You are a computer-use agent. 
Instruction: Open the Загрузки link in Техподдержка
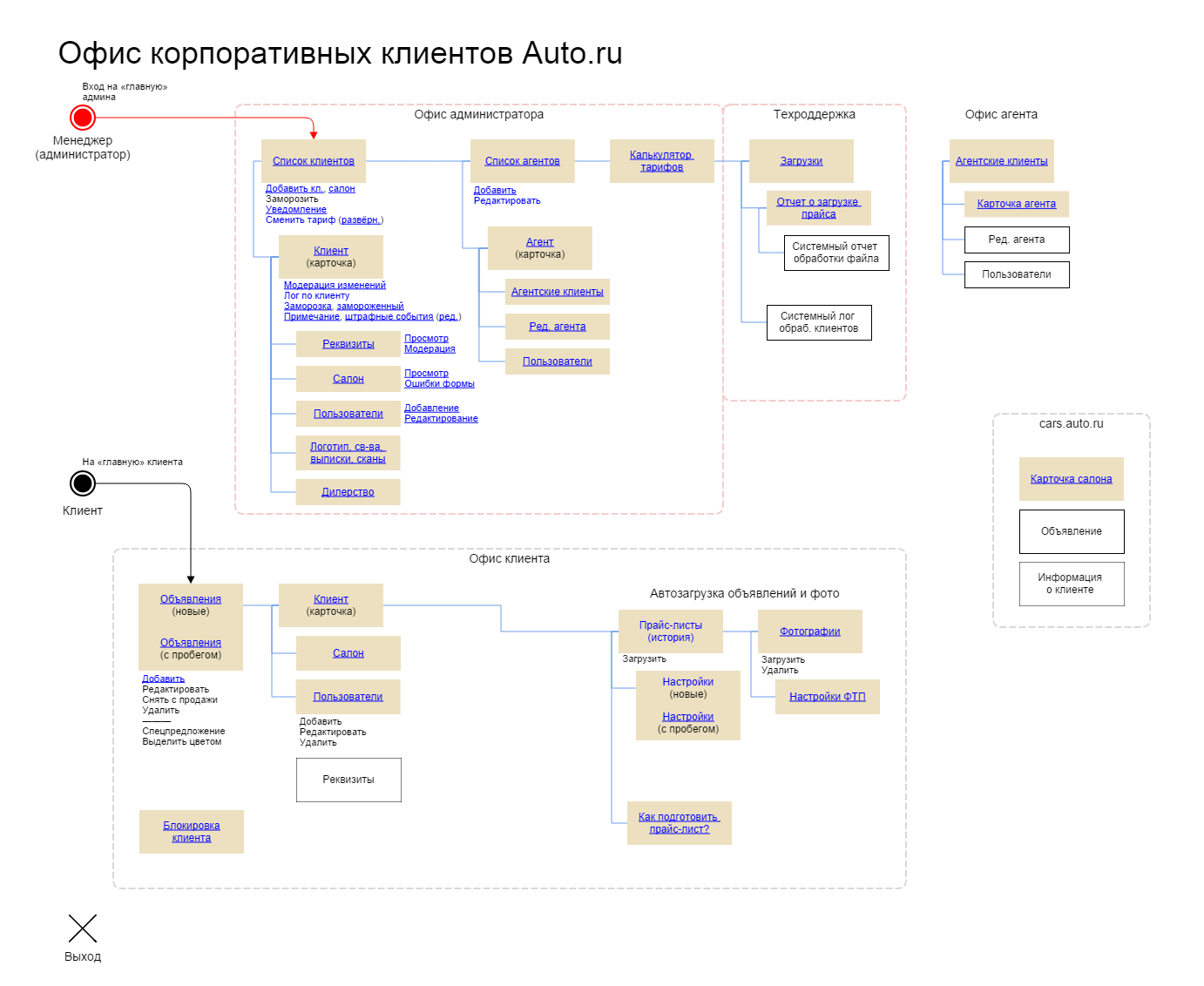(x=802, y=161)
